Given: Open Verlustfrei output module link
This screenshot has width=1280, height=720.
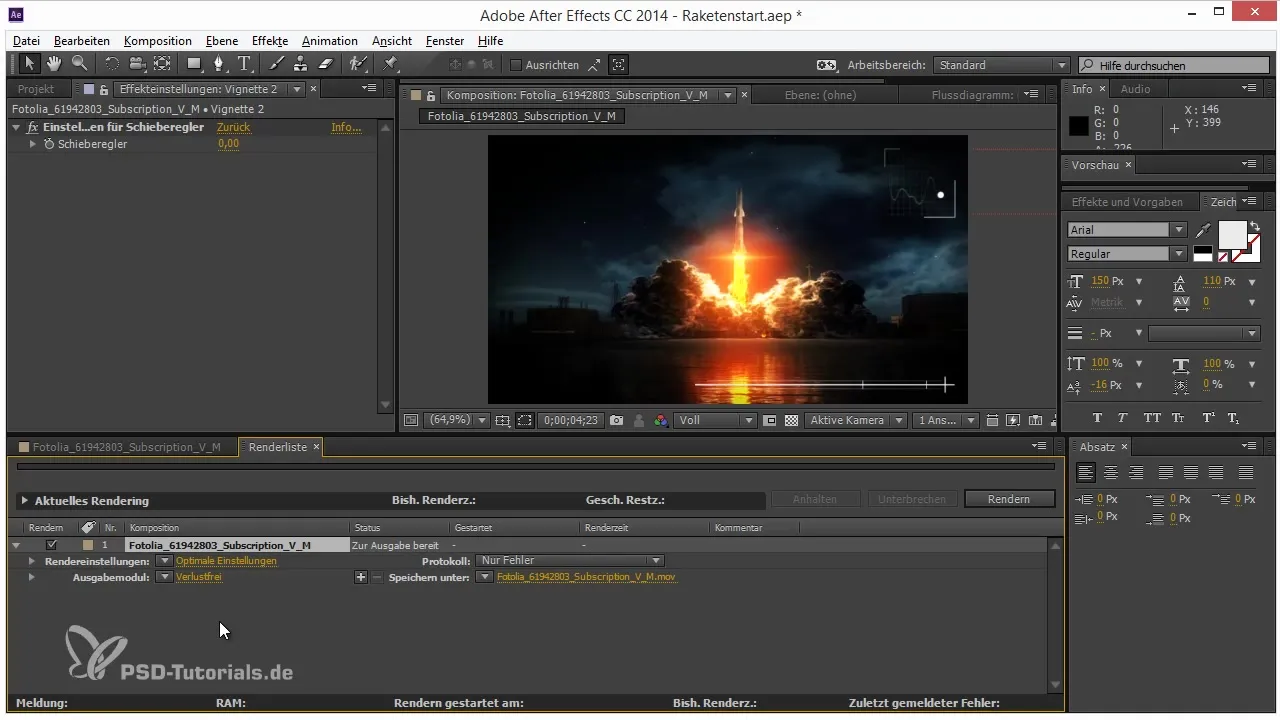Looking at the screenshot, I should 199,577.
